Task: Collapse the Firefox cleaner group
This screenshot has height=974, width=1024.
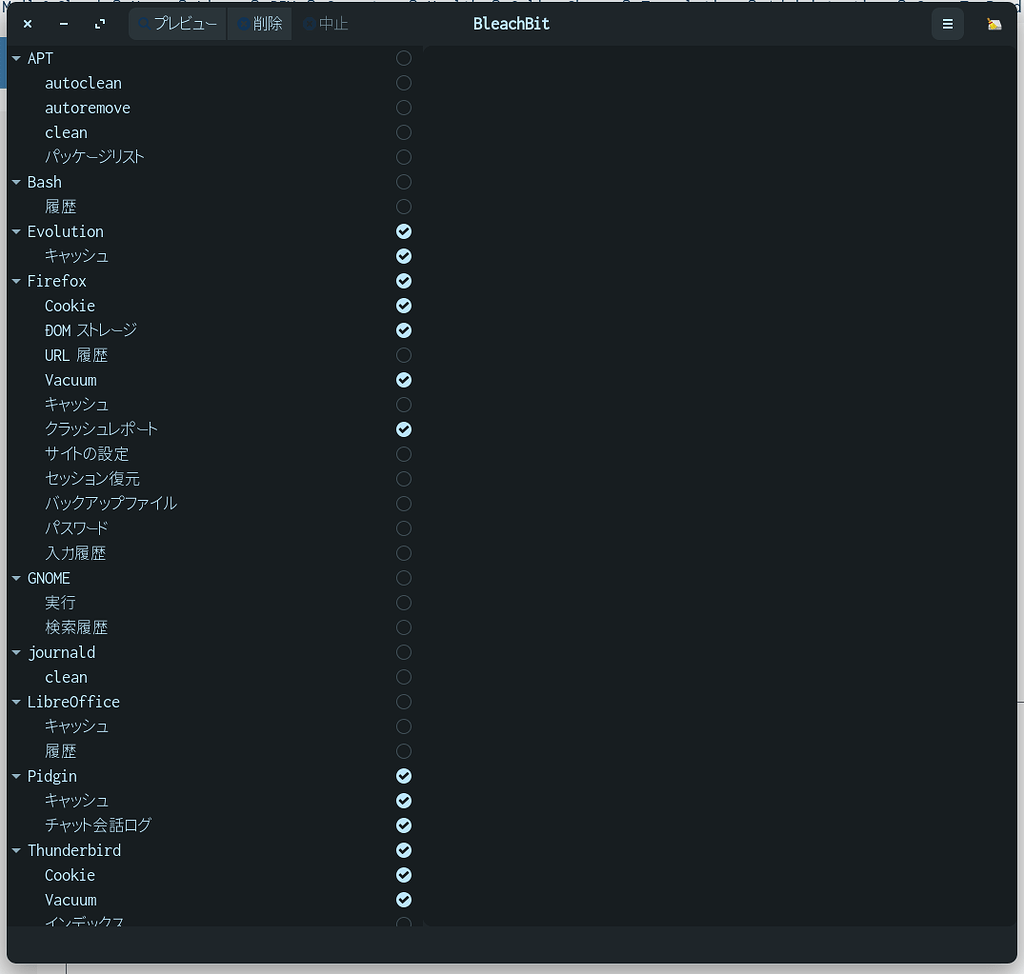Action: 15,281
